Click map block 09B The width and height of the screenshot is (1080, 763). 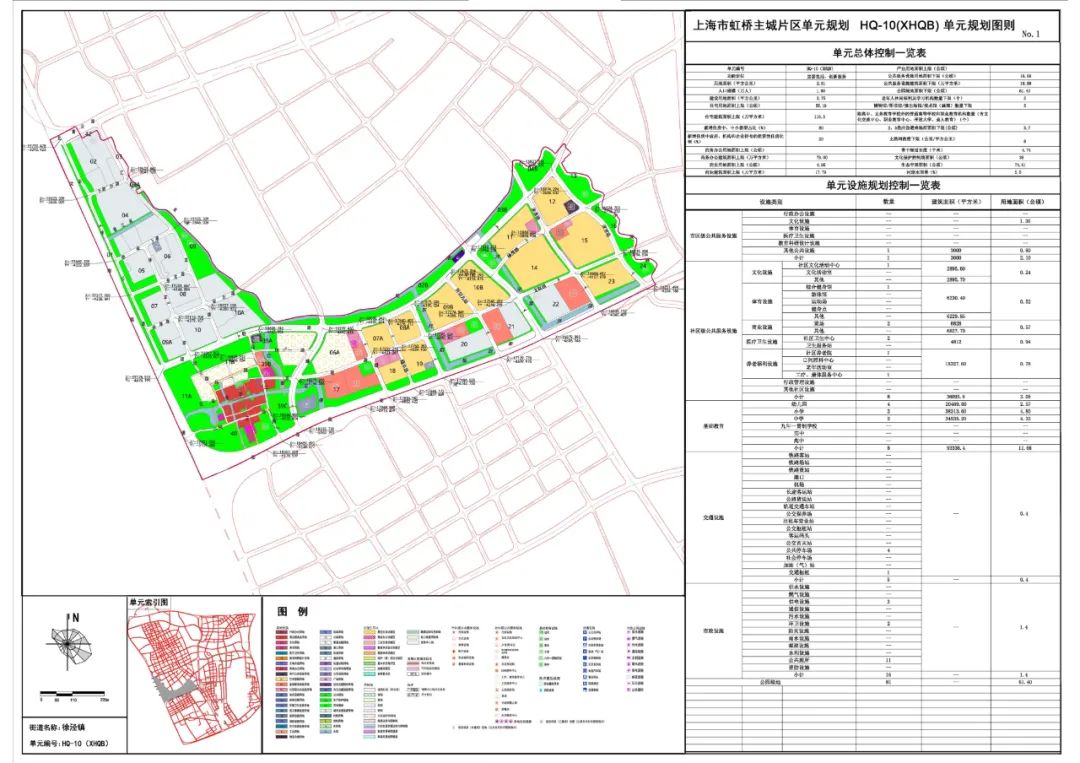click(448, 307)
